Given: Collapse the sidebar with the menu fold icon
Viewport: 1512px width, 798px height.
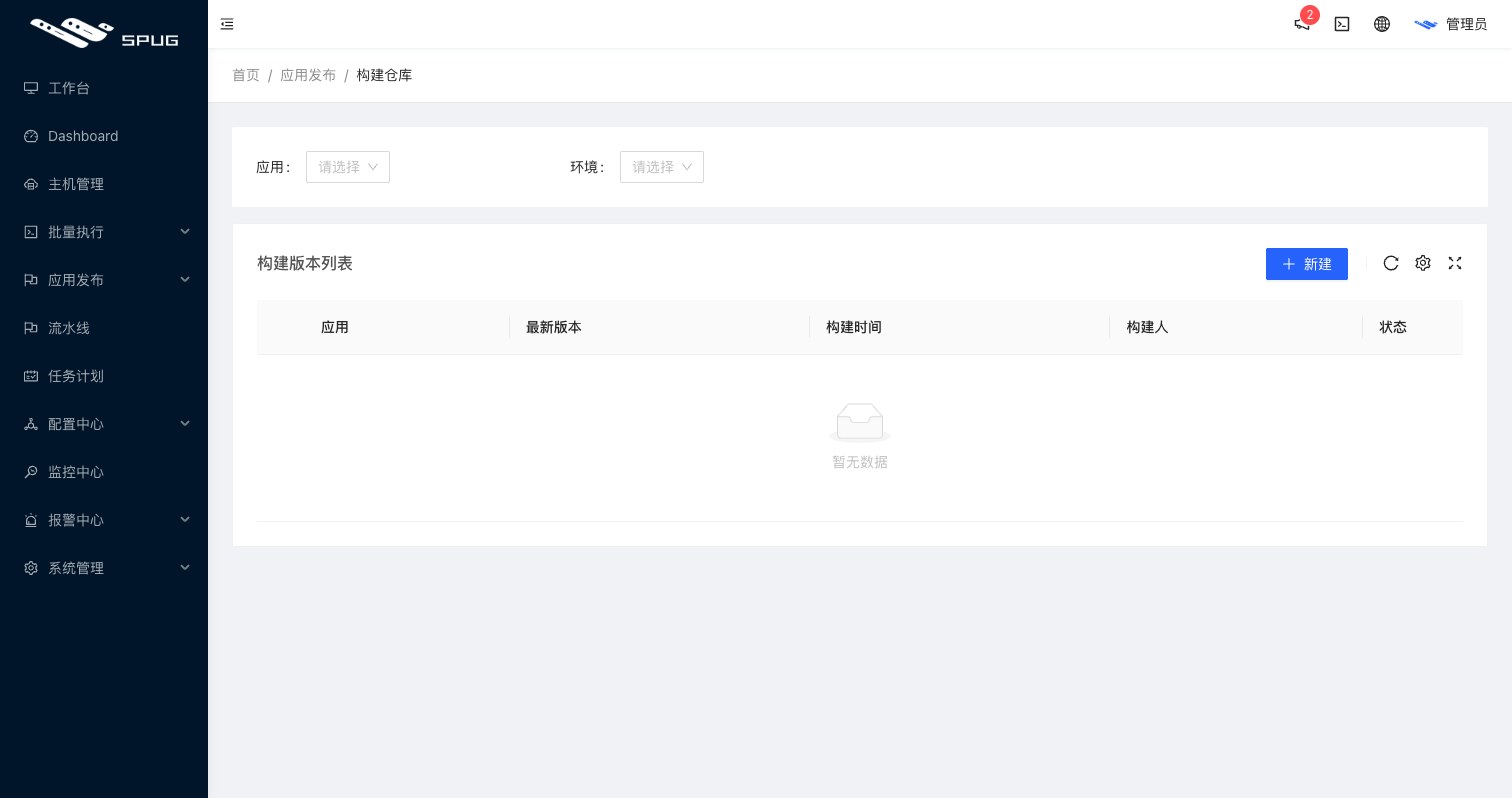Looking at the screenshot, I should pos(227,24).
